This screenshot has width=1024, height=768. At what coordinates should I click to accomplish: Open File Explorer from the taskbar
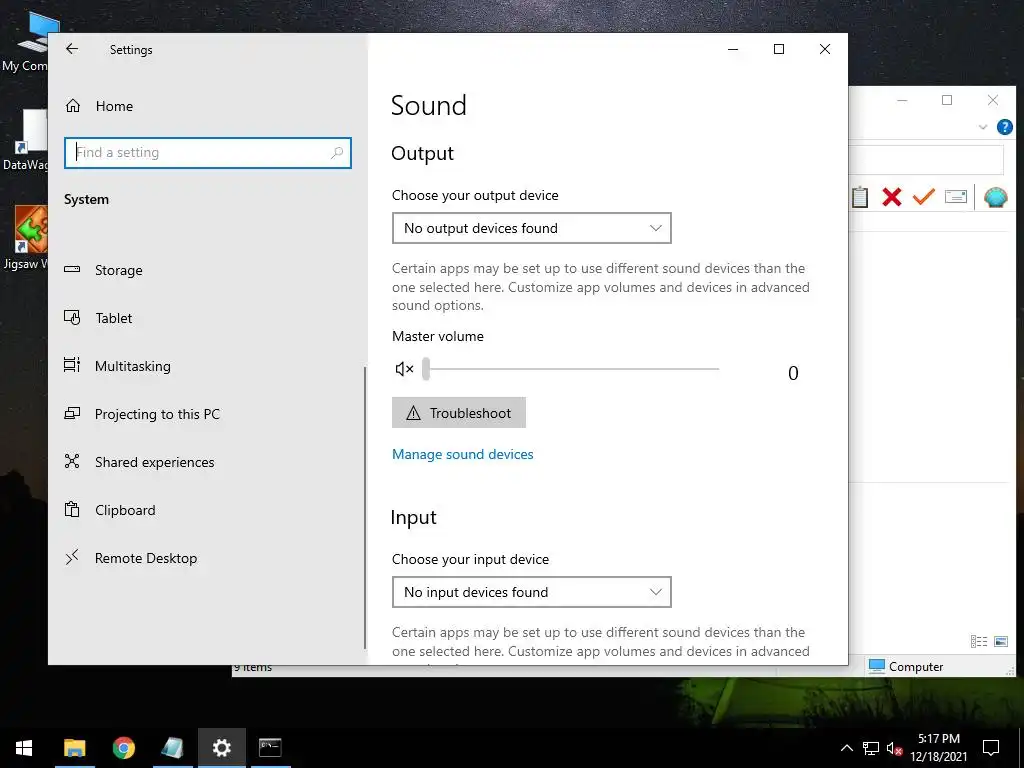[x=74, y=748]
